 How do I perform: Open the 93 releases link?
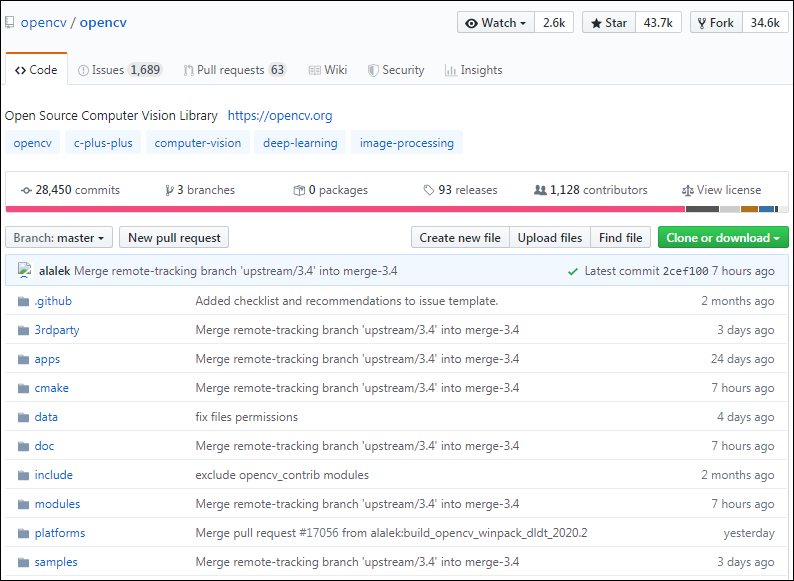(x=460, y=190)
